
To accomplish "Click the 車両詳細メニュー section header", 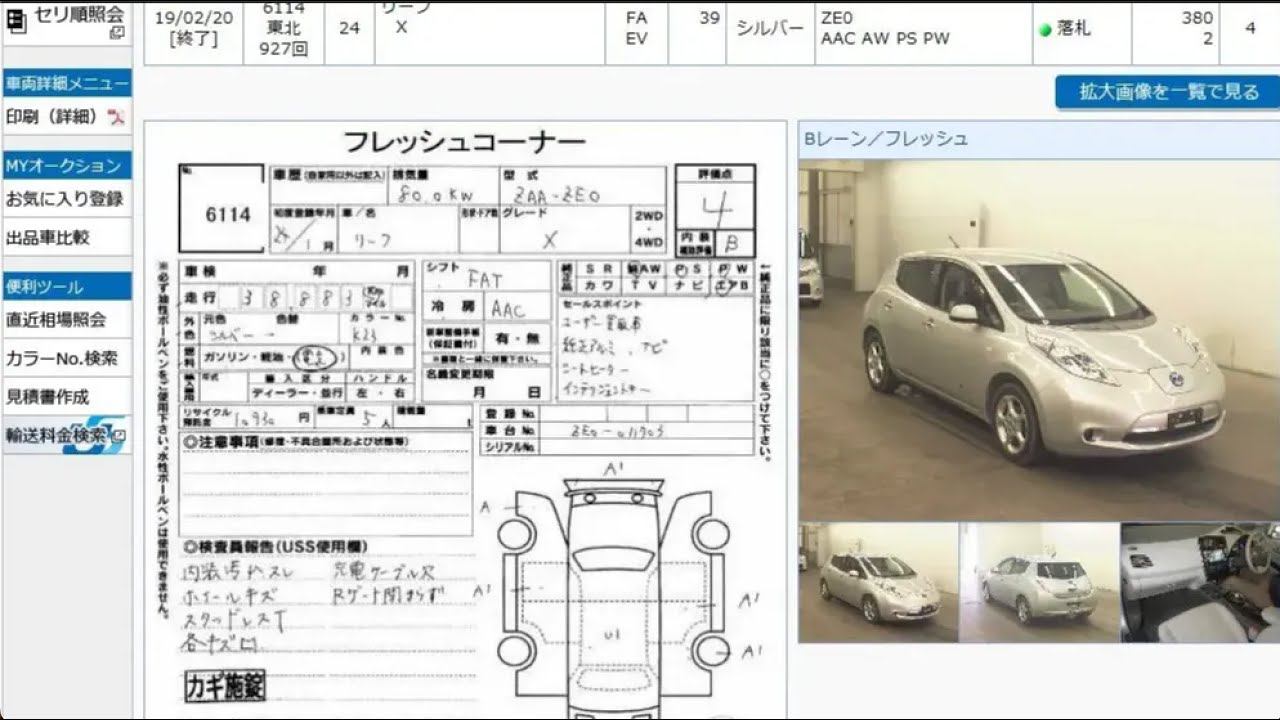I will point(67,84).
